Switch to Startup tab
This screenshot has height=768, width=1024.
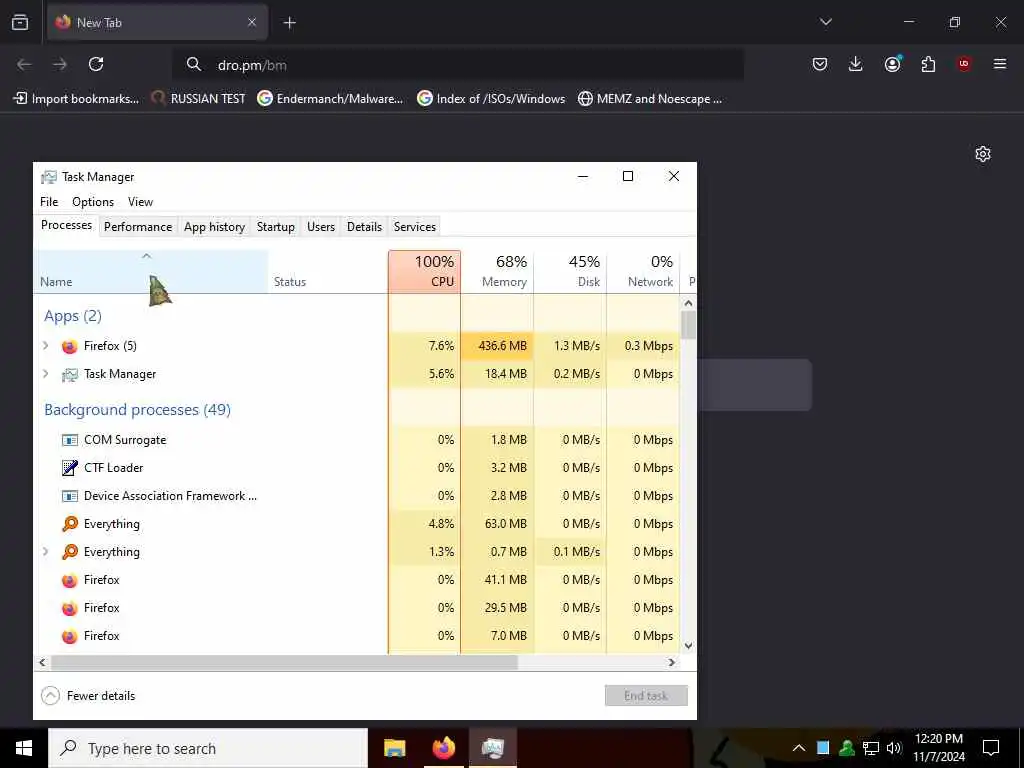point(276,227)
